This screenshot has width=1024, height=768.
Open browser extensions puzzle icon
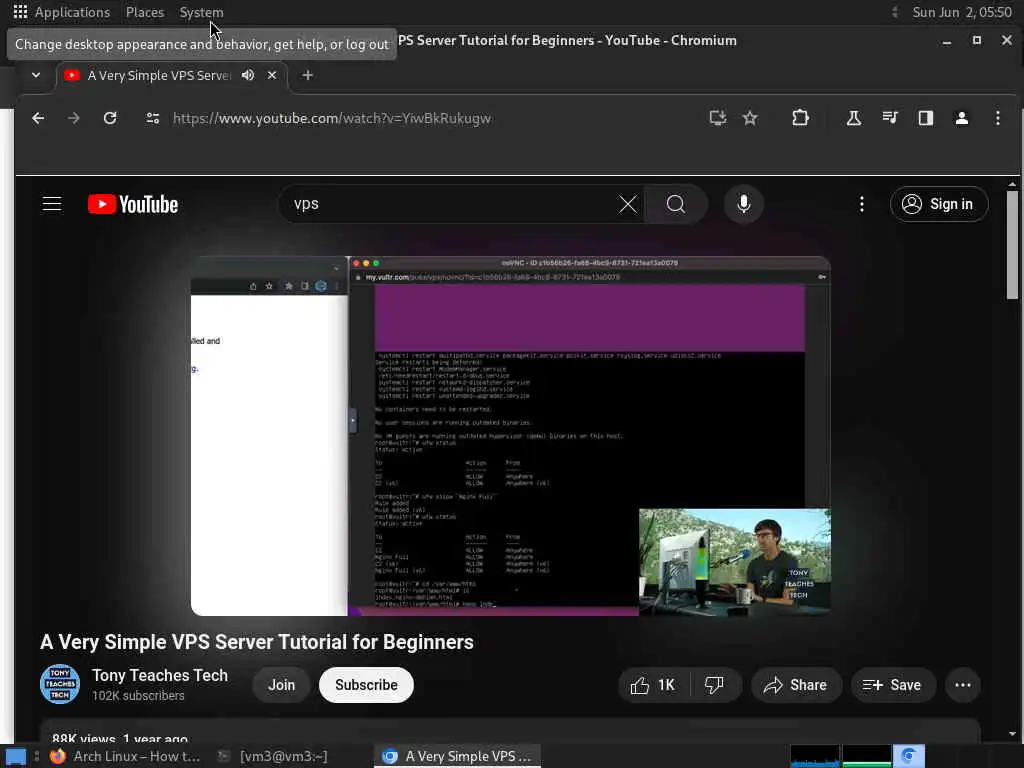(x=800, y=118)
